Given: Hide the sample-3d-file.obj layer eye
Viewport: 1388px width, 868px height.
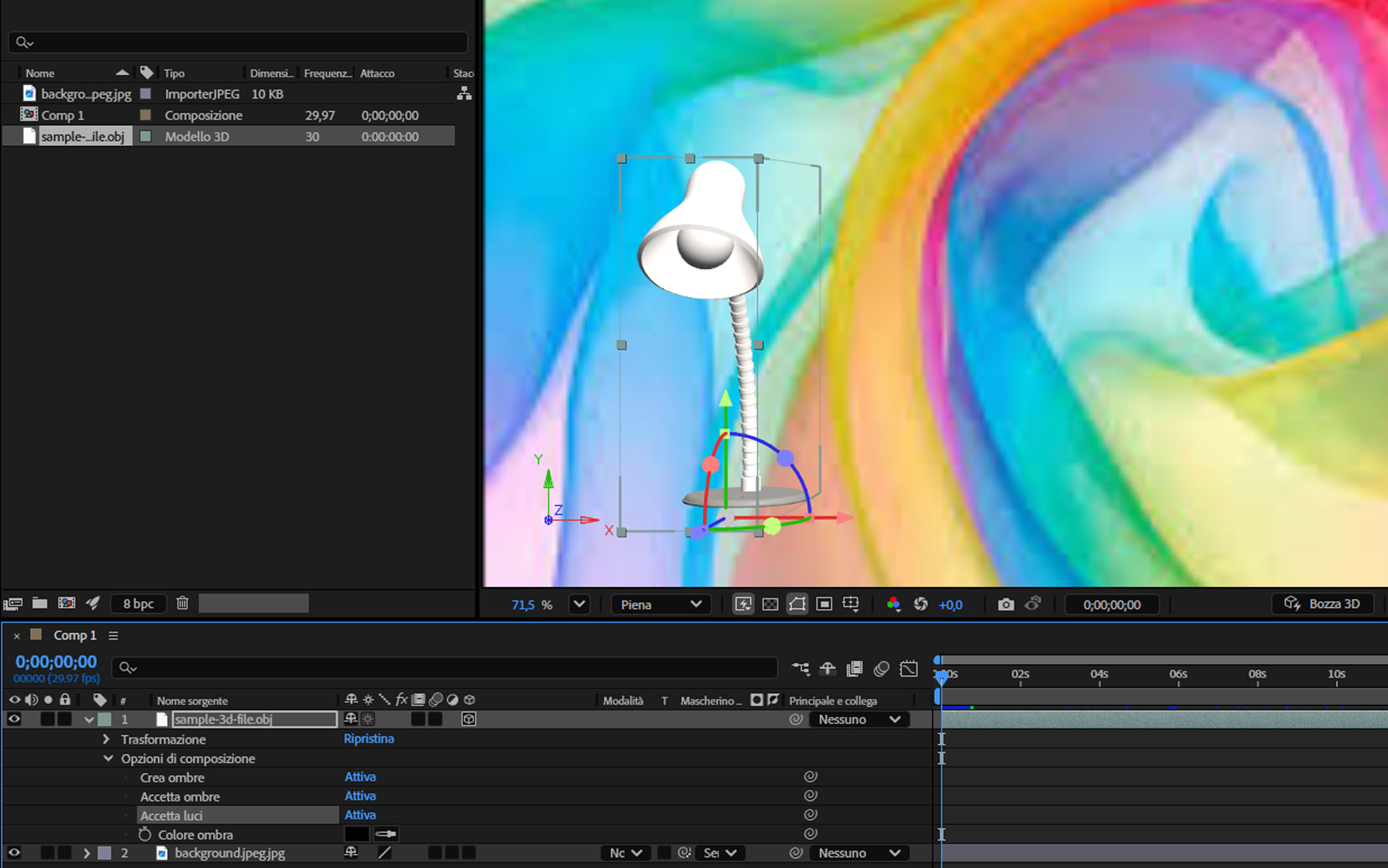Looking at the screenshot, I should [x=15, y=719].
